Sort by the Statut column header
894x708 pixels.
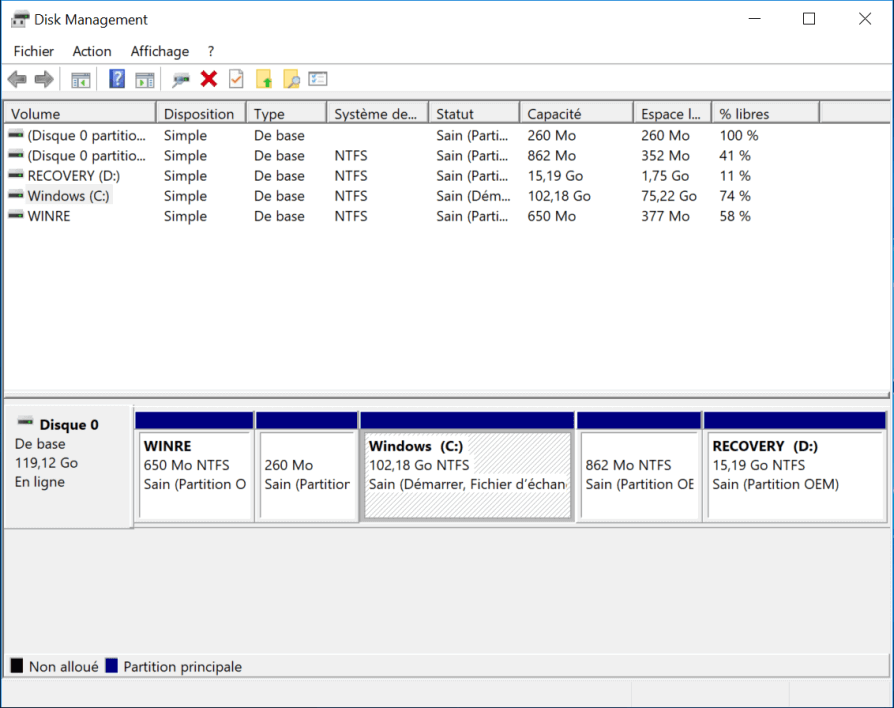point(473,114)
